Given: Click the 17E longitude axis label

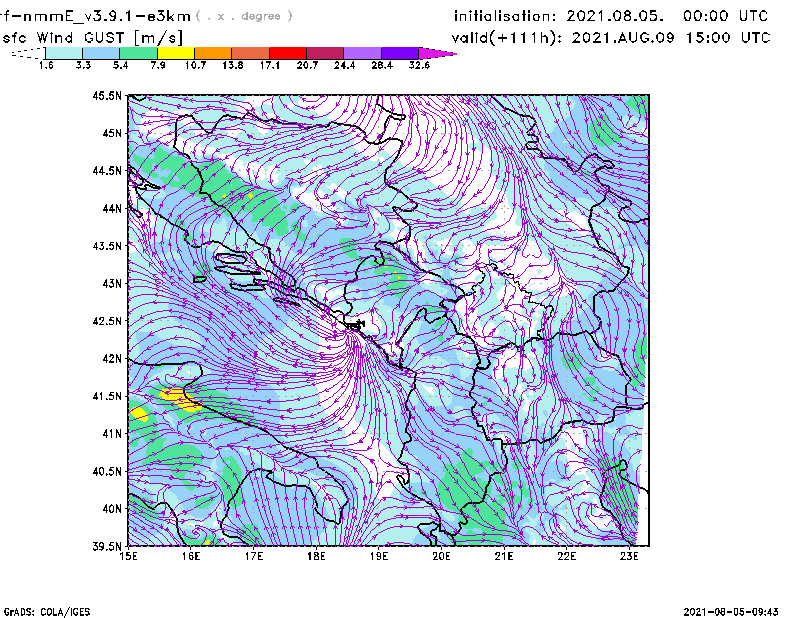Looking at the screenshot, I should coord(254,556).
